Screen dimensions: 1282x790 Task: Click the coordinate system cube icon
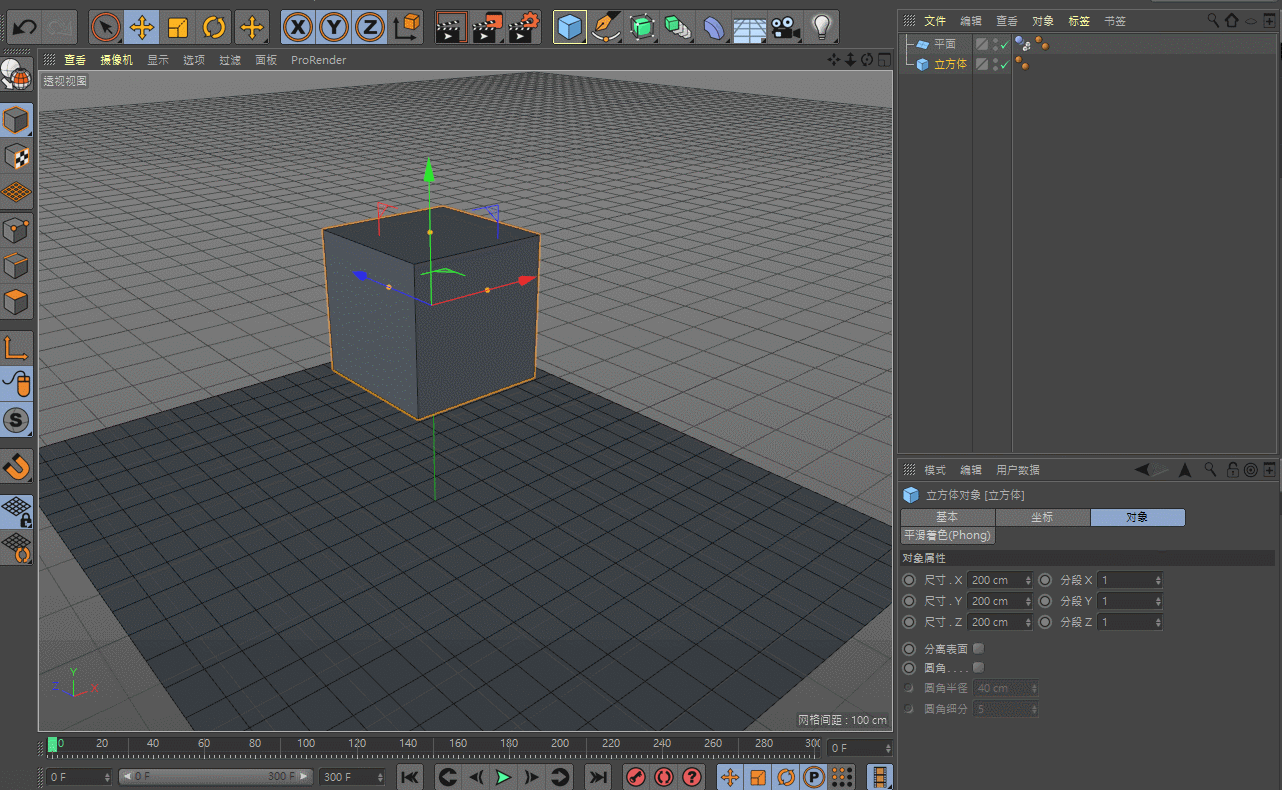406,27
